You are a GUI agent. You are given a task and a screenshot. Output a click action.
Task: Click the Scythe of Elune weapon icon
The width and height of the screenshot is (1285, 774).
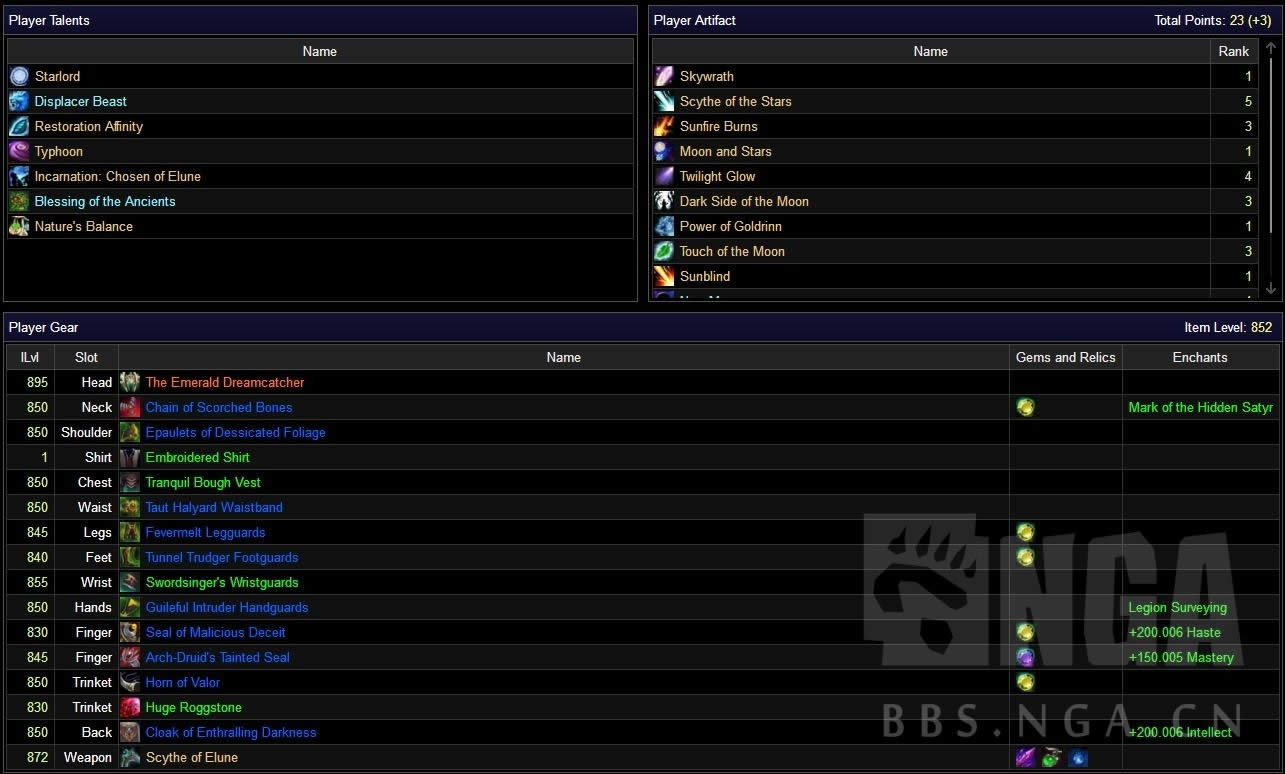(x=130, y=757)
